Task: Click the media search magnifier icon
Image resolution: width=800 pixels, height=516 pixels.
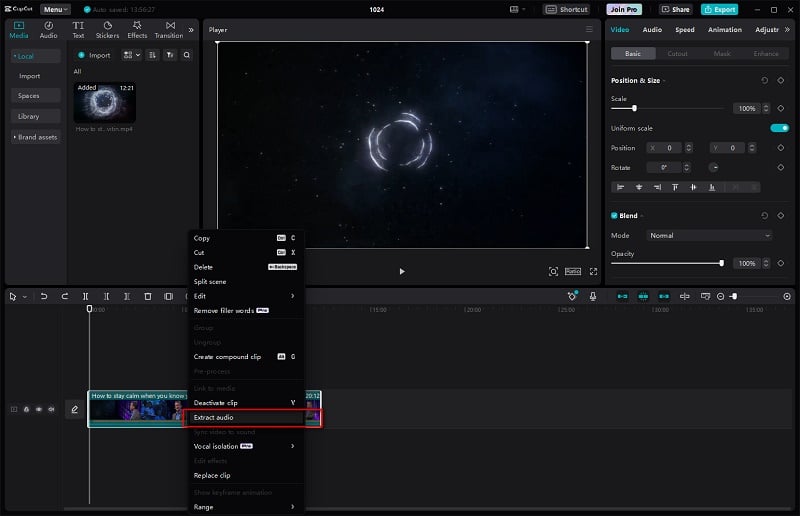Action: coord(187,55)
